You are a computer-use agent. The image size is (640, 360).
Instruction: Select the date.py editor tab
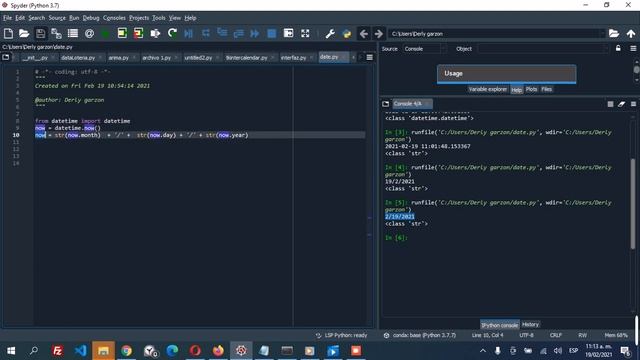point(329,57)
